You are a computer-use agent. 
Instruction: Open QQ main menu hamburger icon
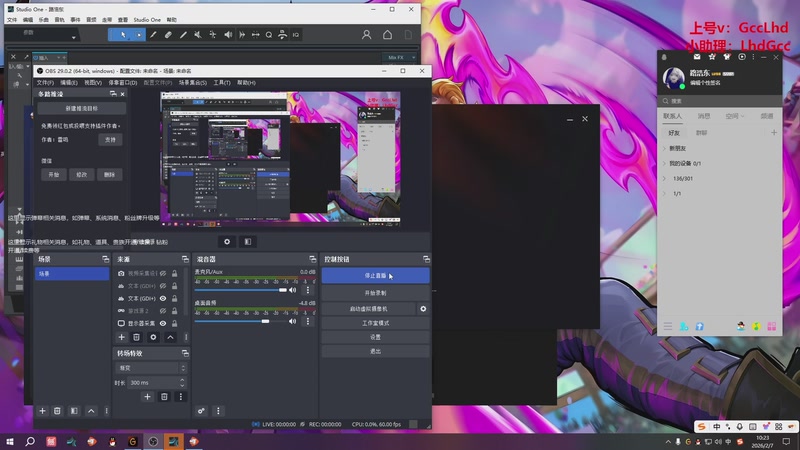(668, 326)
